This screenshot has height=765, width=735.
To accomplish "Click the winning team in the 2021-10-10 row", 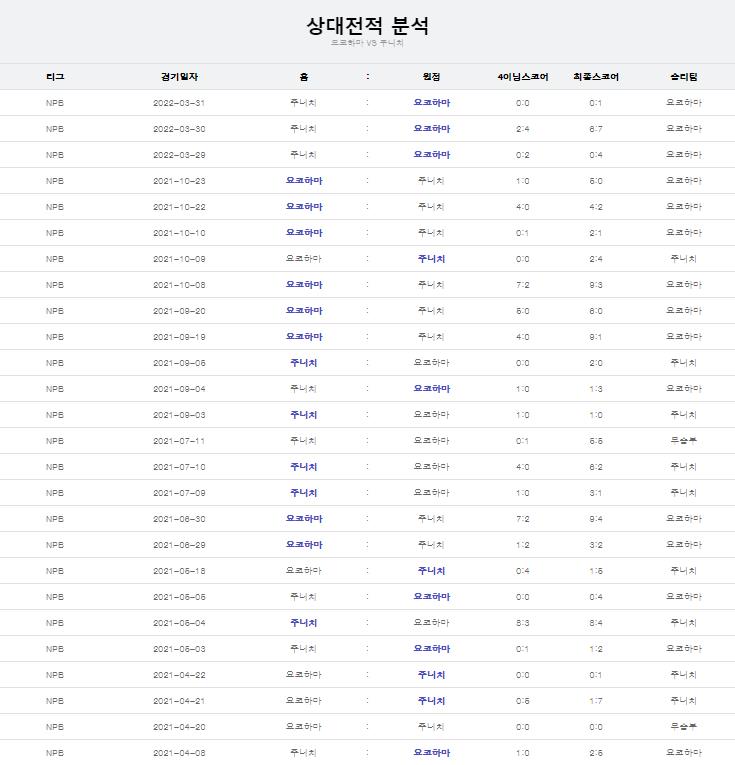I will pos(684,233).
